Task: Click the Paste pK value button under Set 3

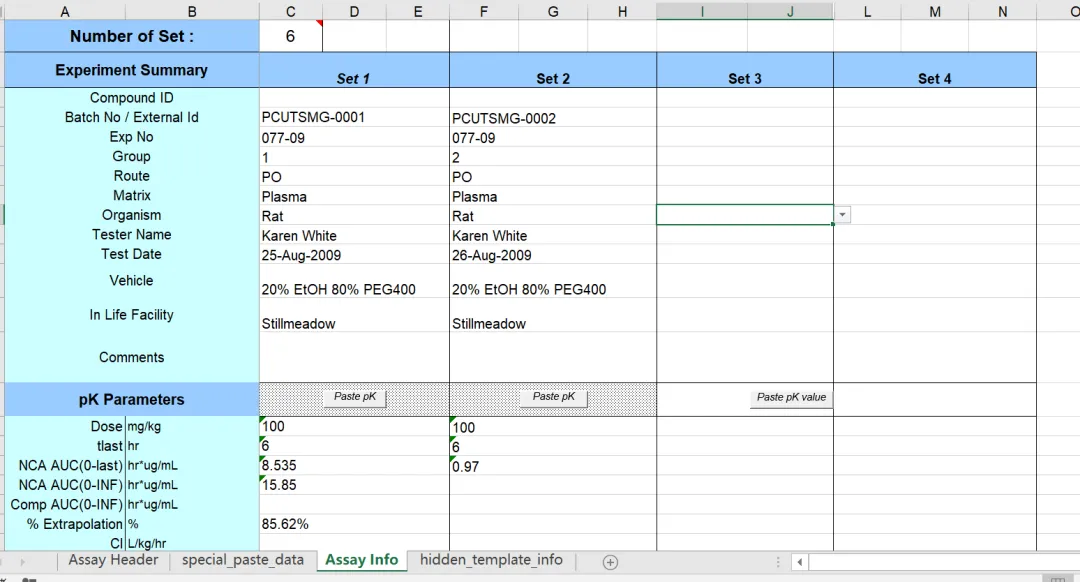Action: (x=791, y=398)
